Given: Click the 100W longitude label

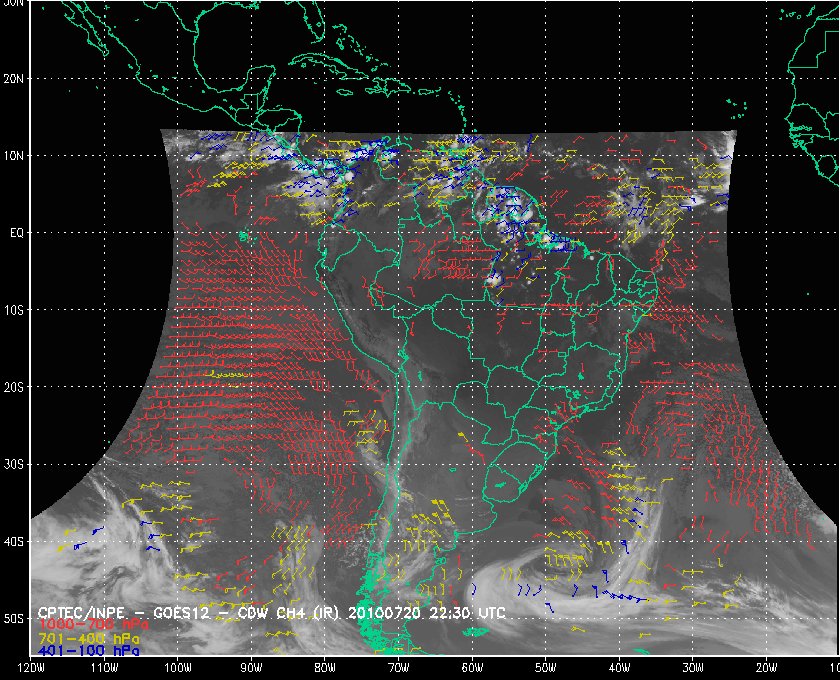Looking at the screenshot, I should (x=177, y=667).
